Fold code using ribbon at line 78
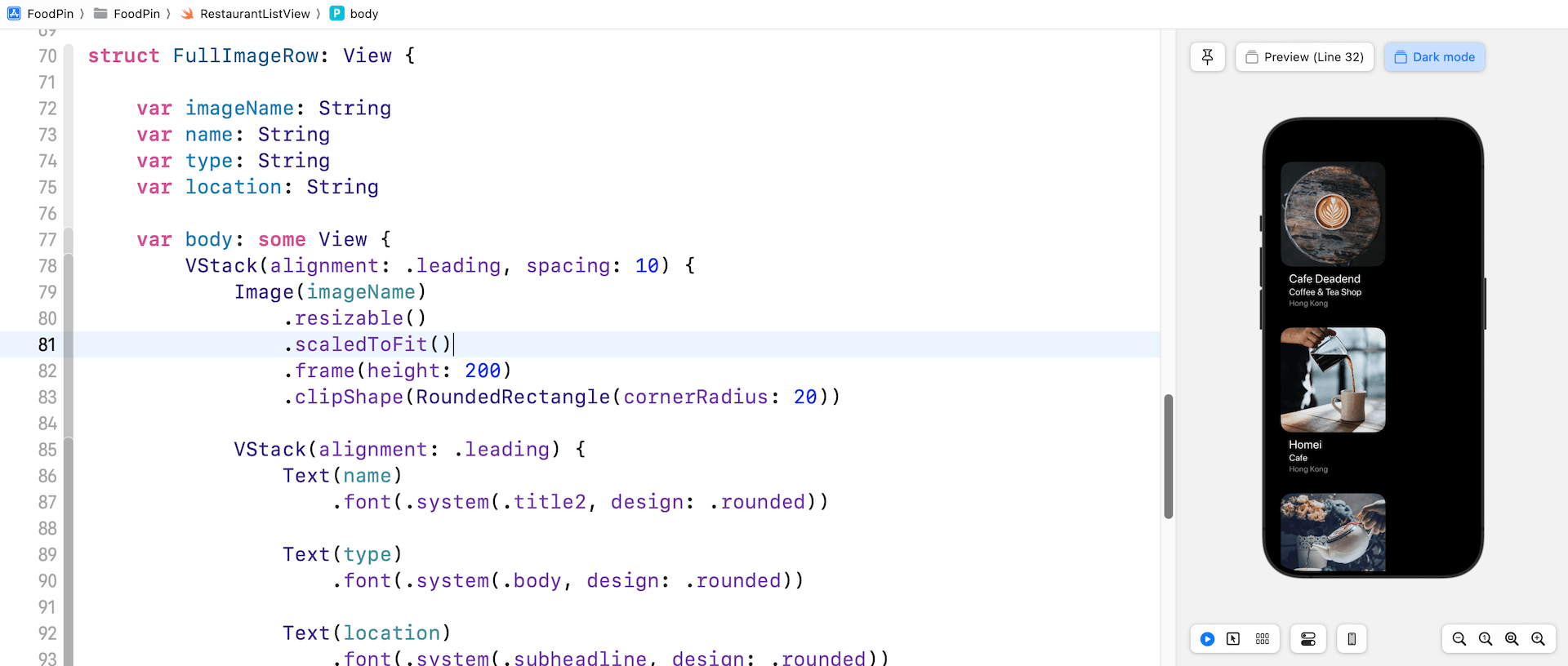 click(69, 266)
